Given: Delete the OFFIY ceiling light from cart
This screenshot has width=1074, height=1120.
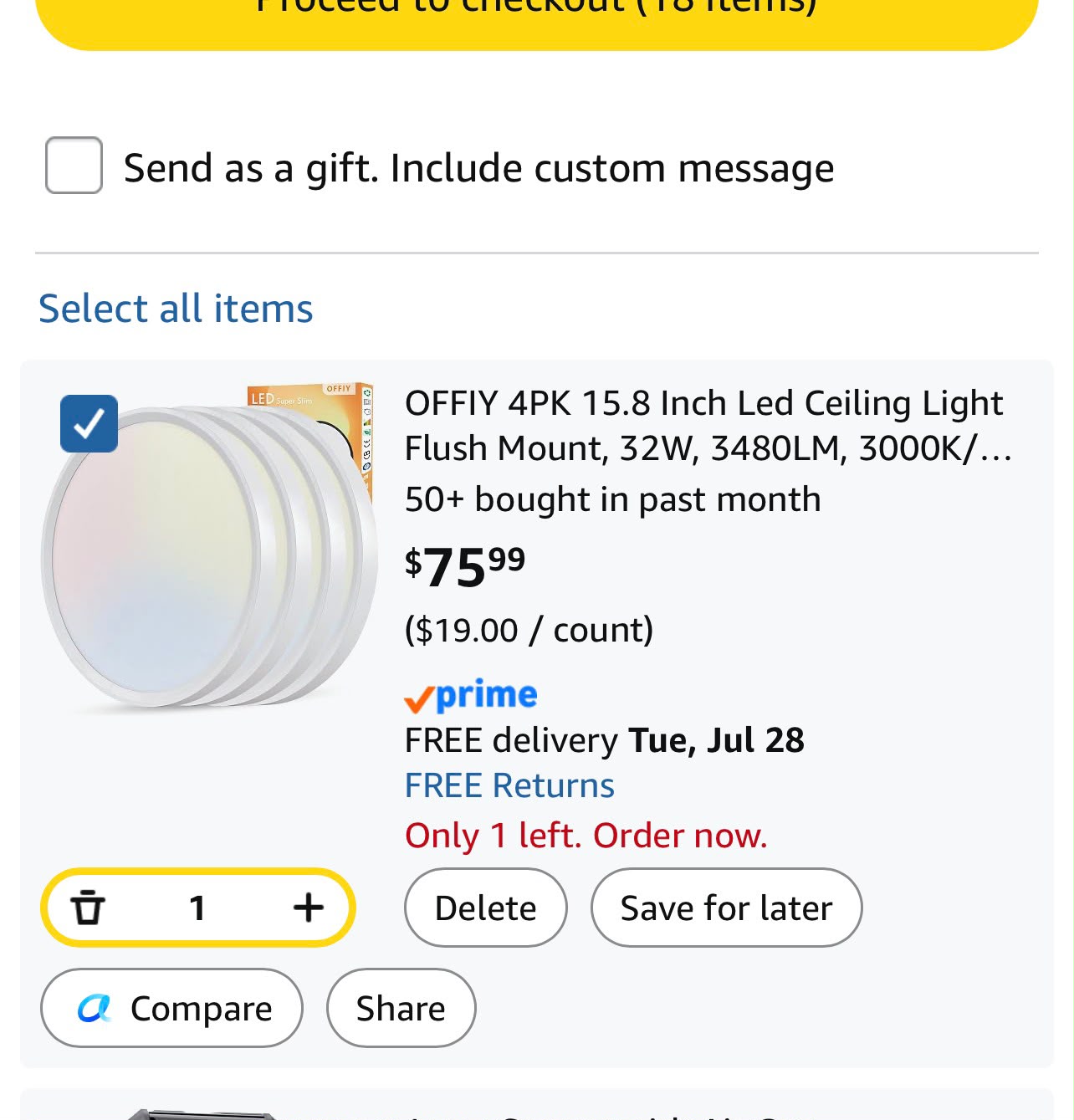Looking at the screenshot, I should click(x=486, y=908).
